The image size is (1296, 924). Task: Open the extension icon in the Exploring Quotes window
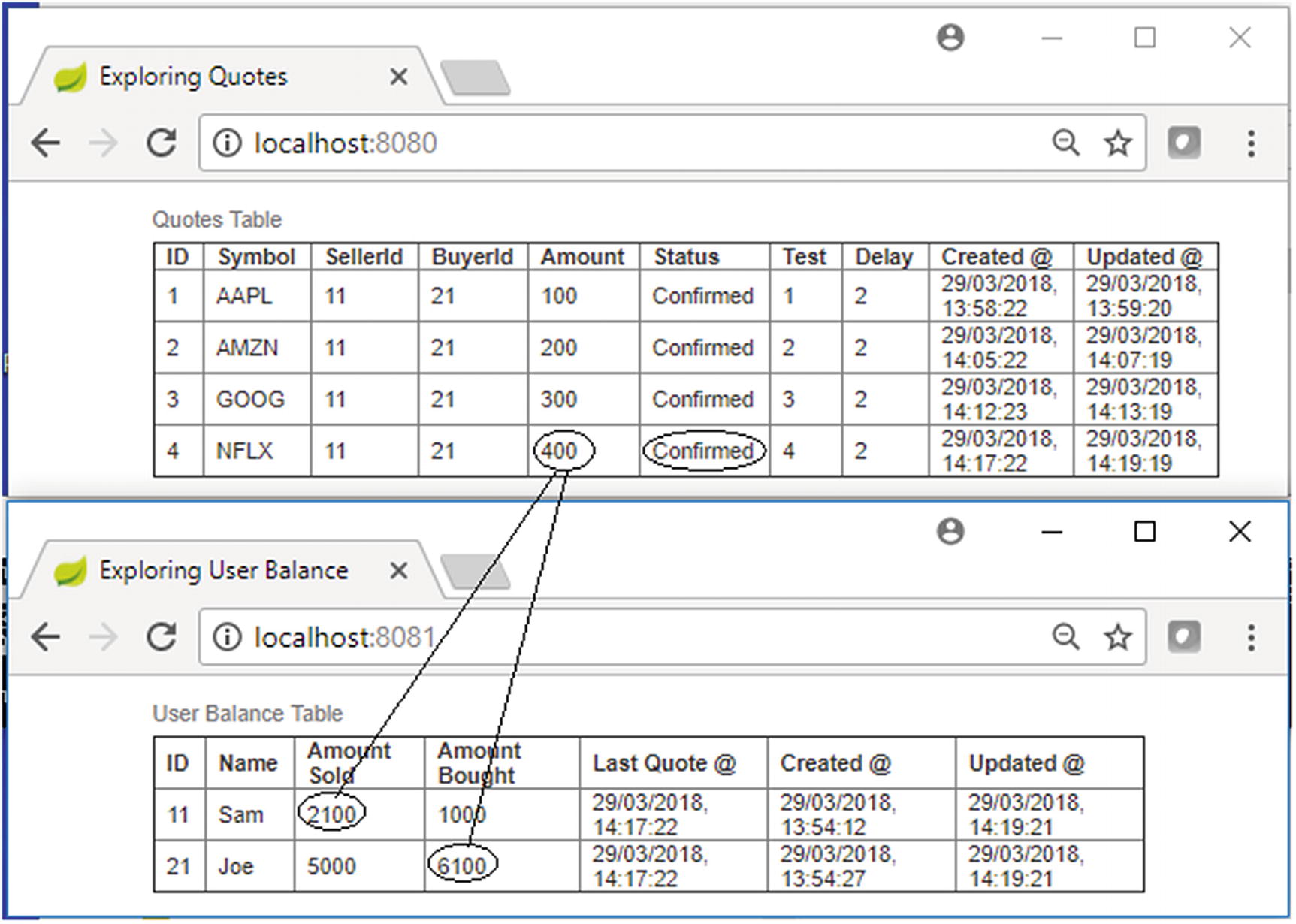(1183, 143)
